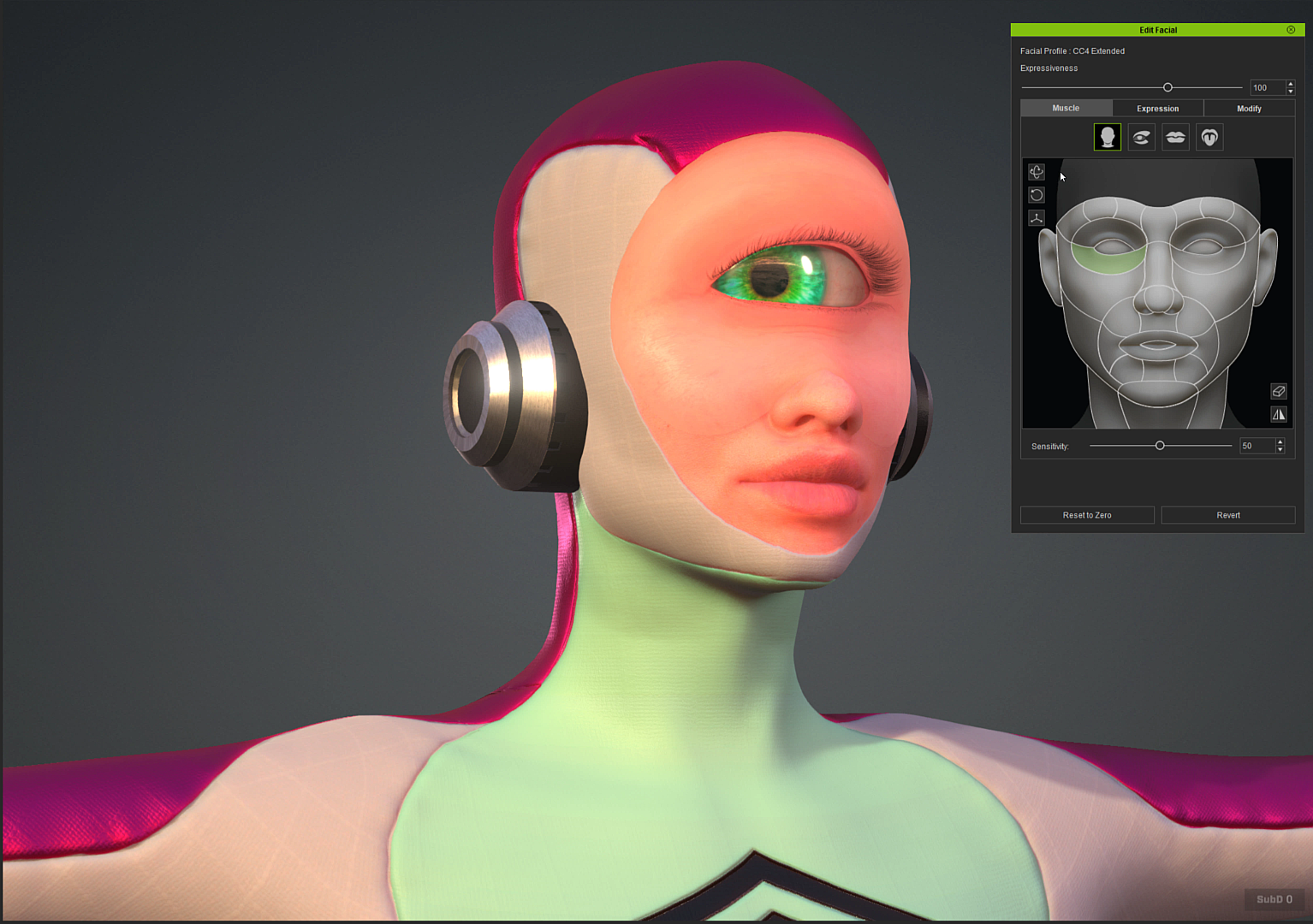The image size is (1313, 924).
Task: Click the Sensitivity value field showing 50
Action: (x=1257, y=446)
